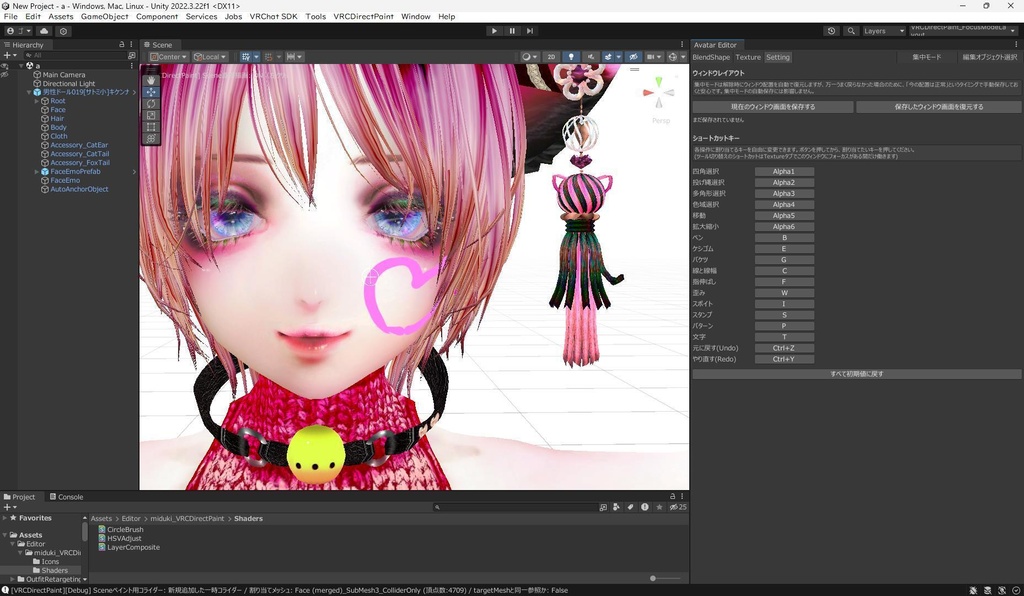Open the VRCDirectPaint menu
1024x596 pixels.
363,16
